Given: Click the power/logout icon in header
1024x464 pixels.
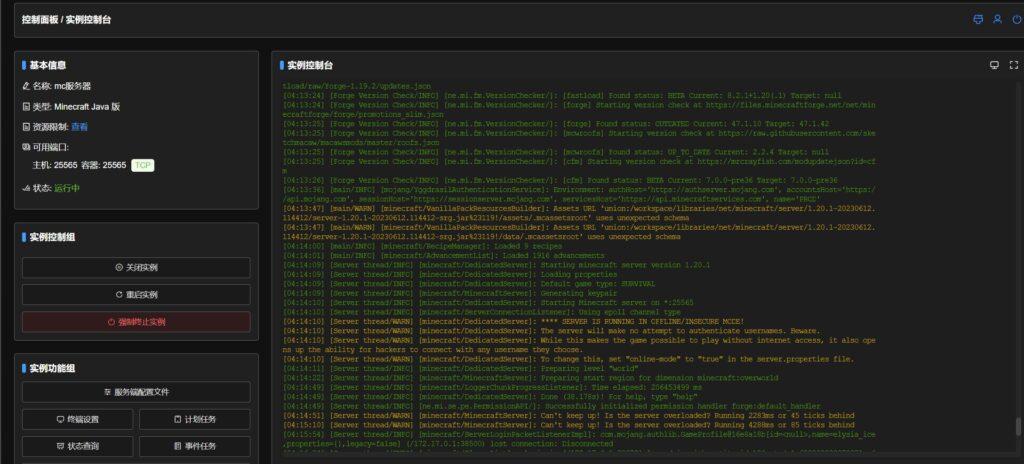Looking at the screenshot, I should click(1016, 20).
